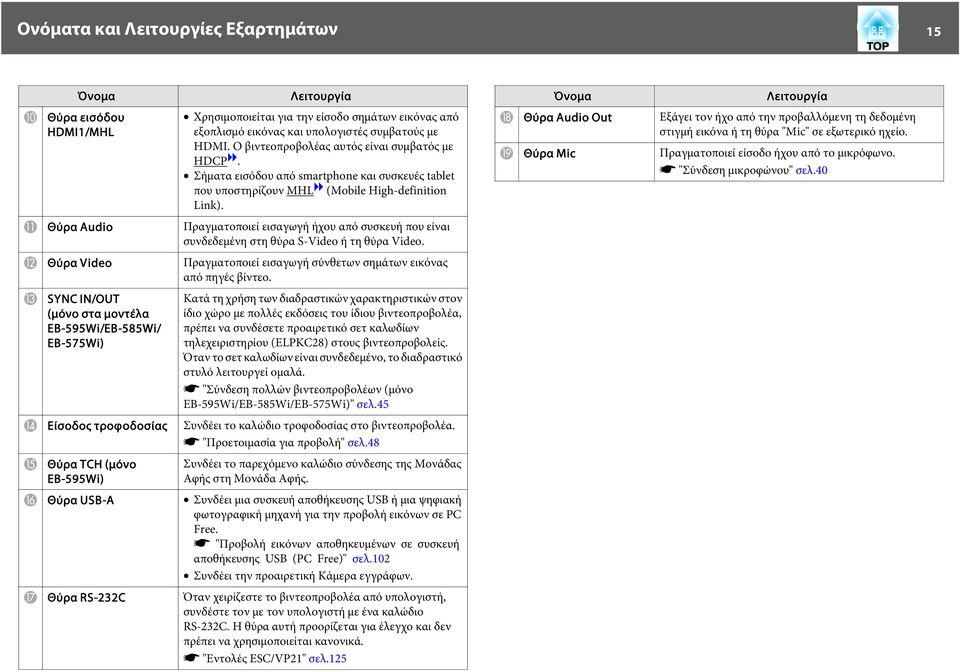This screenshot has height=672, width=960.
Task: Select text Θύρα Video
Action: (x=80, y=263)
